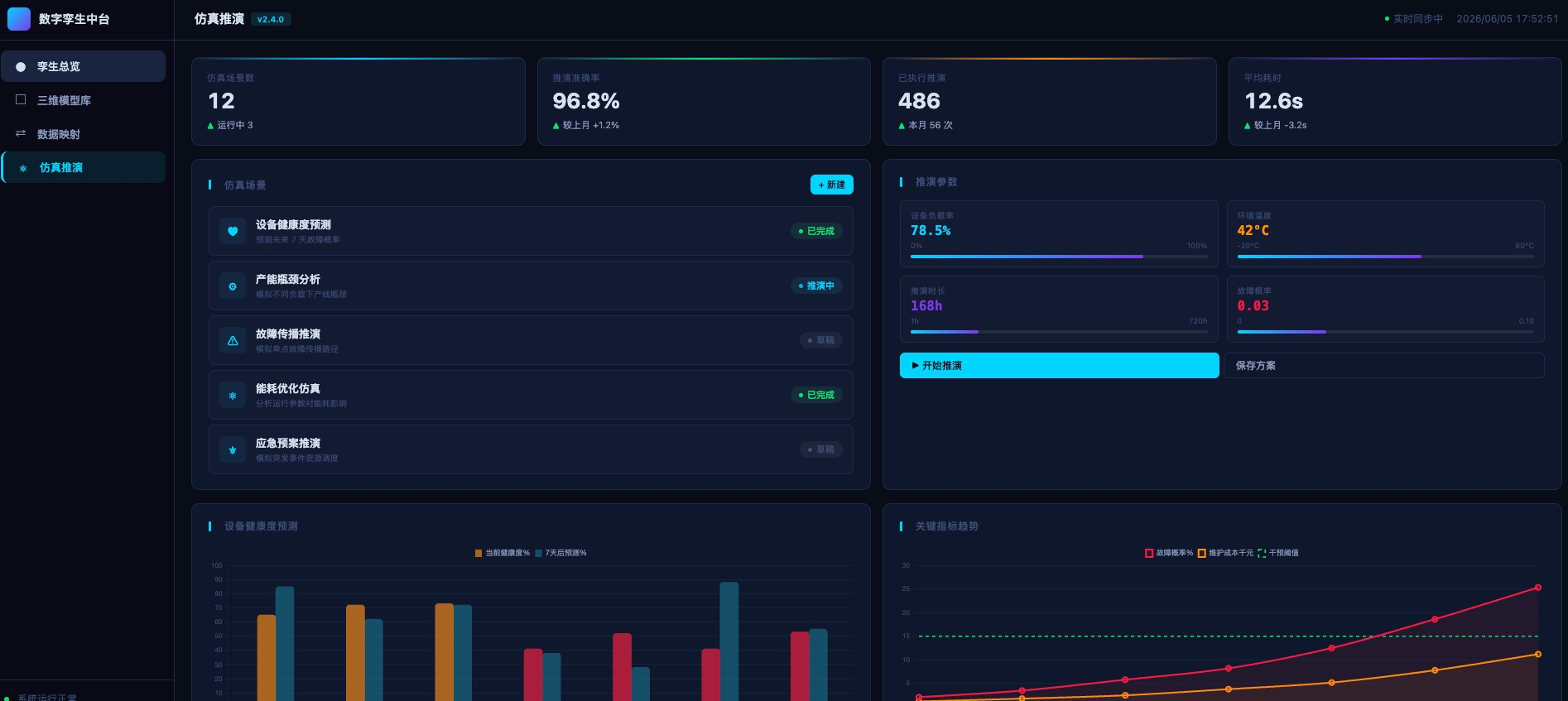The image size is (1568, 701).
Task: Click the 新建 button
Action: [831, 185]
